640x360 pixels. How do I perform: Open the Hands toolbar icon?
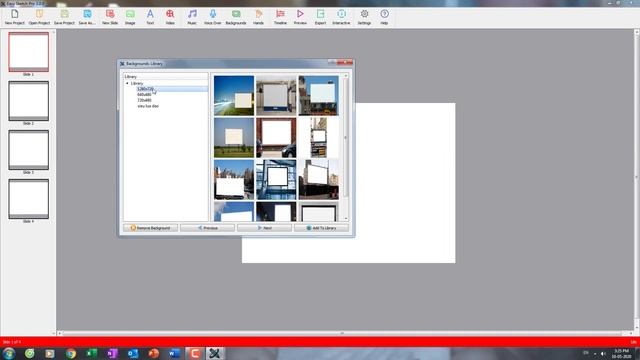point(258,17)
